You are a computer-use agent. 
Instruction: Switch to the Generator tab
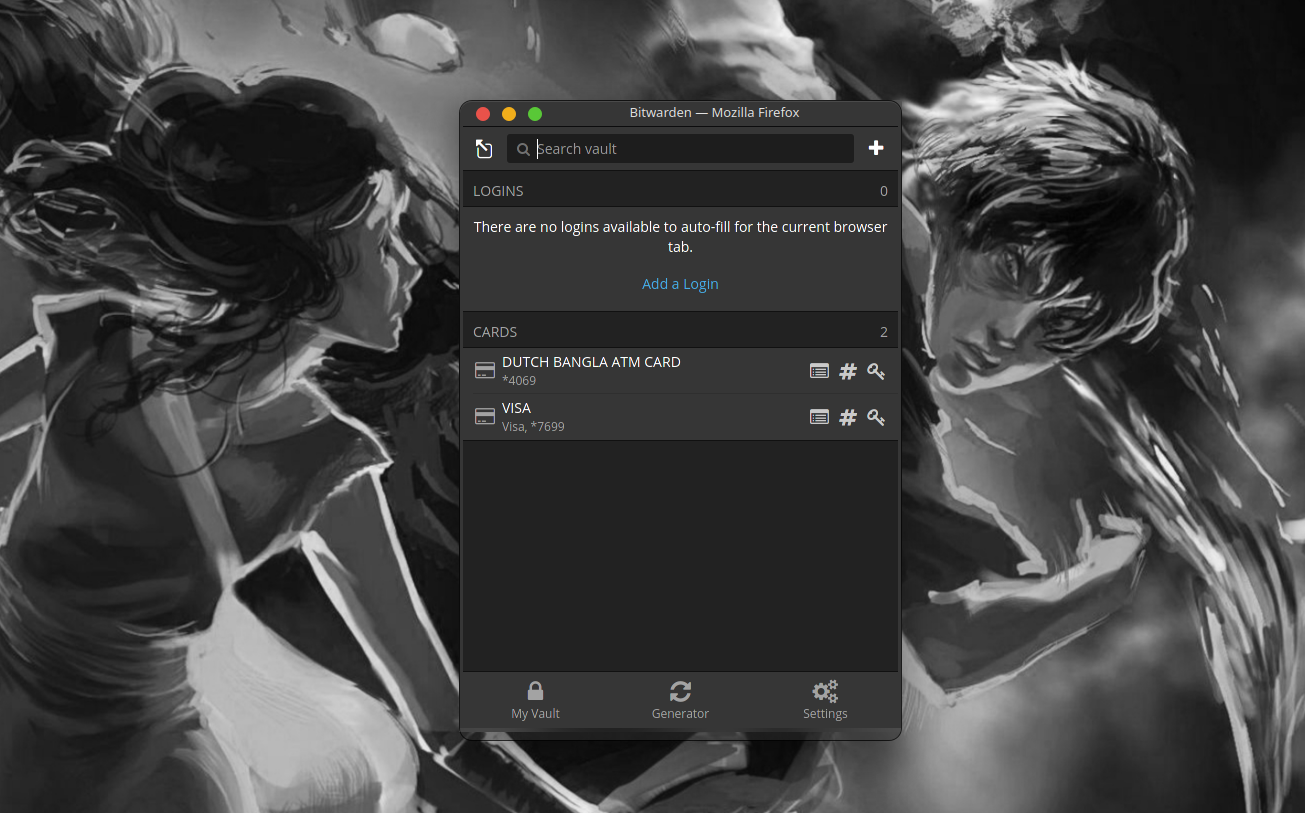(x=680, y=700)
